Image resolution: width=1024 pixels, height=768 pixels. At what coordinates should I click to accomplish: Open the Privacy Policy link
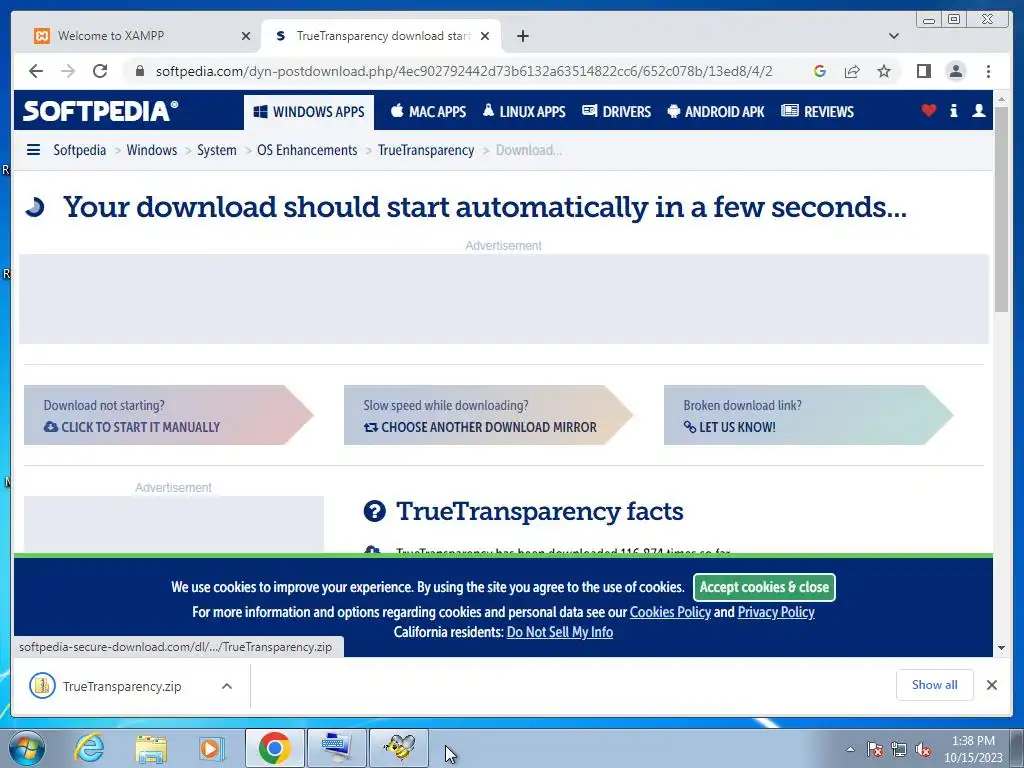776,613
